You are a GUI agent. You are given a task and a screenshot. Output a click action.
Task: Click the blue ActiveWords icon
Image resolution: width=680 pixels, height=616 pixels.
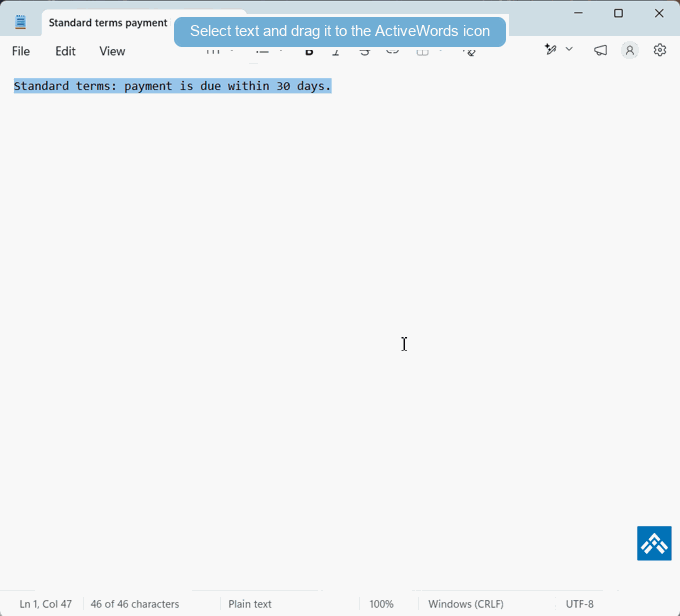coord(654,543)
